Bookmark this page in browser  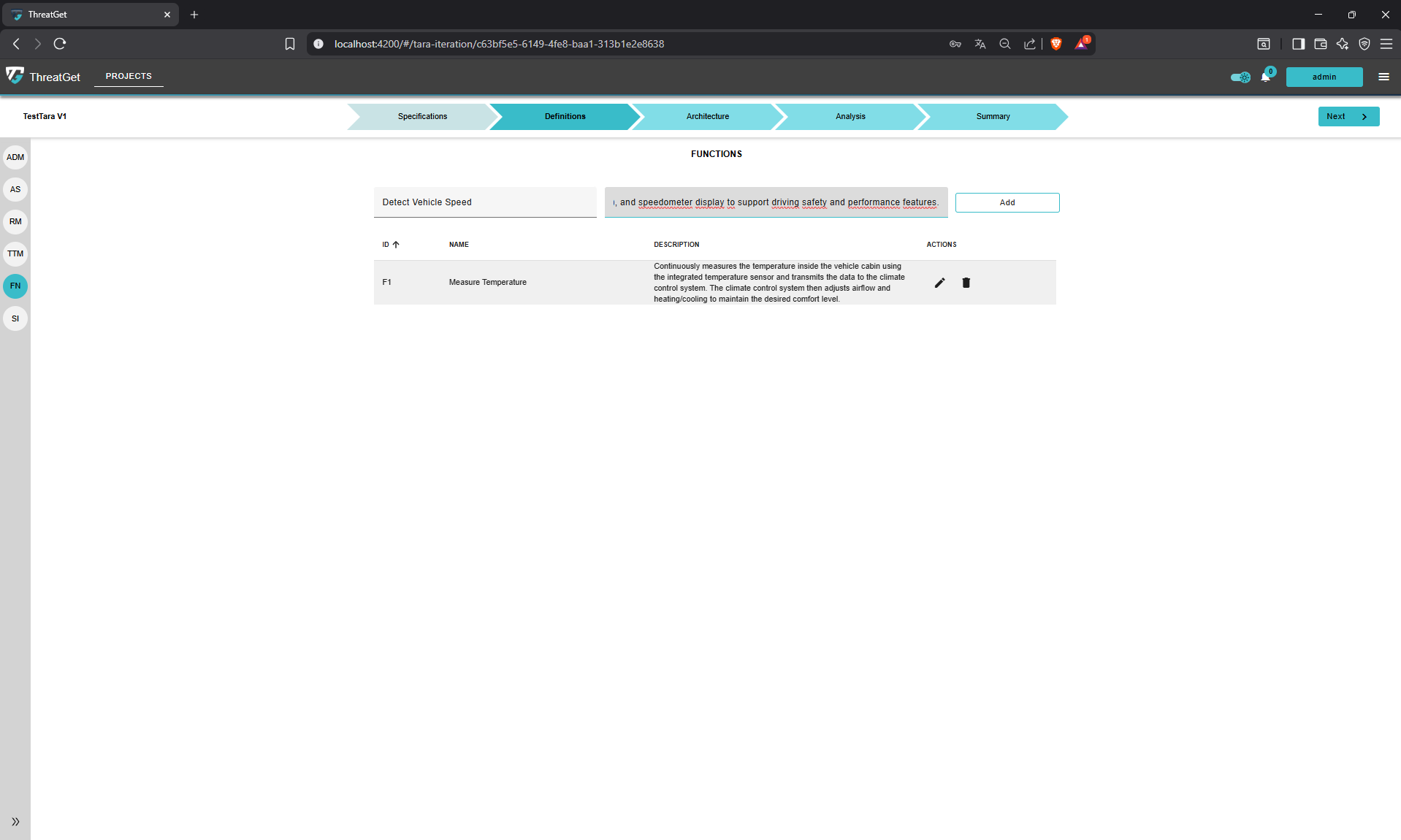click(290, 44)
